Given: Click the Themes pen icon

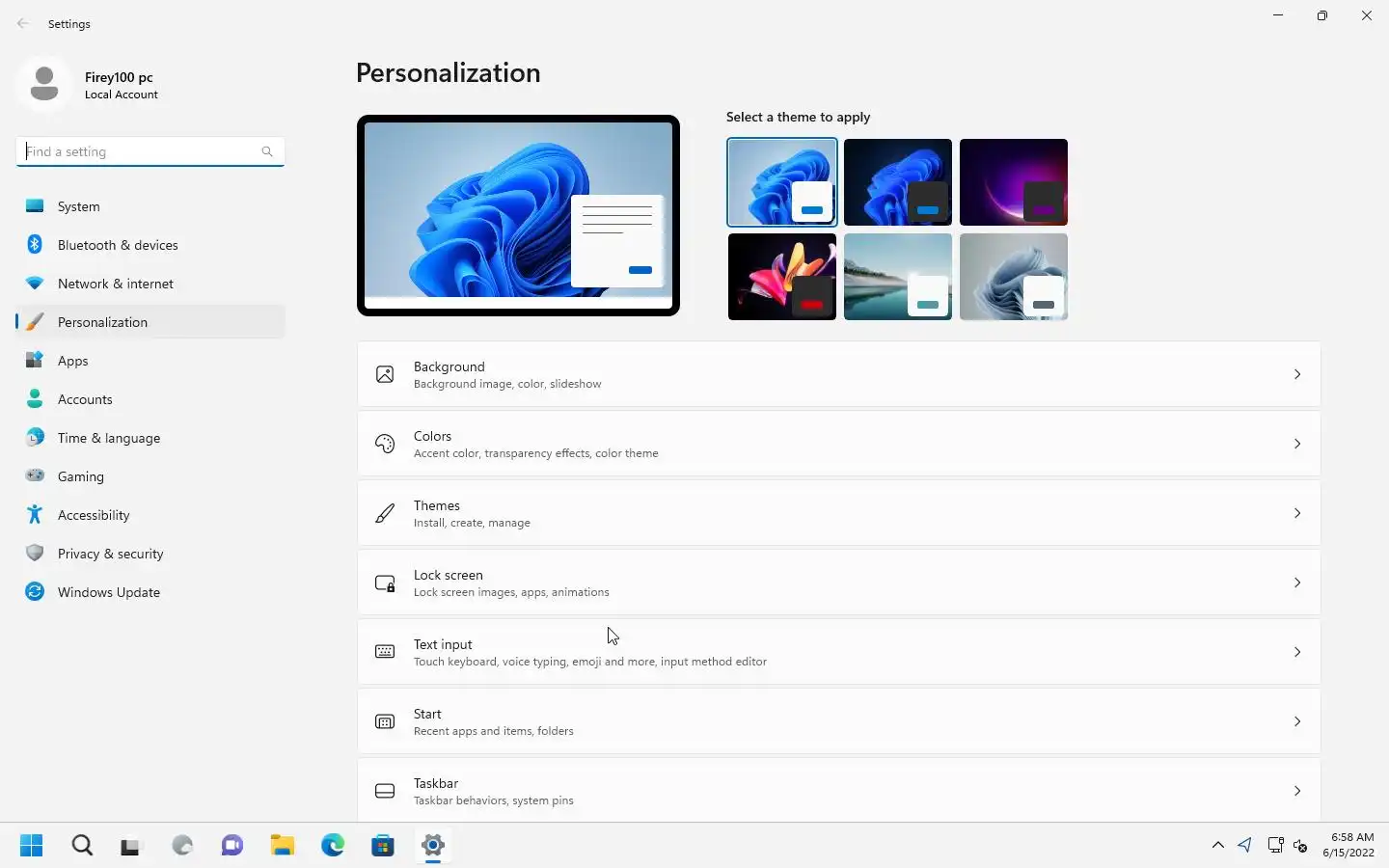Looking at the screenshot, I should (x=385, y=513).
